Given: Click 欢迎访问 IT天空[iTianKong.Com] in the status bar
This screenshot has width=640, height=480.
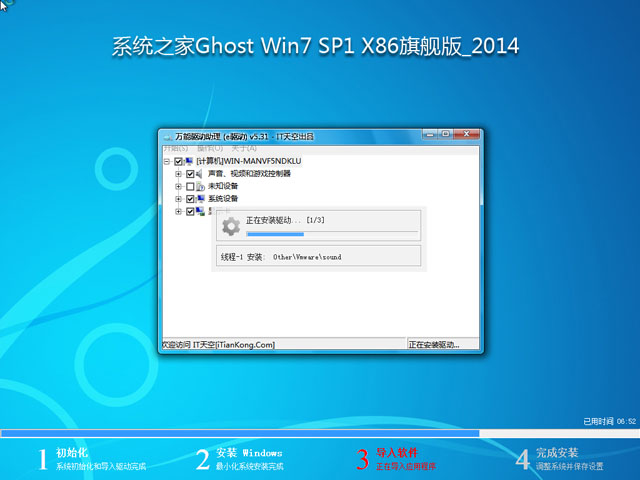Looking at the screenshot, I should pyautogui.click(x=218, y=345).
